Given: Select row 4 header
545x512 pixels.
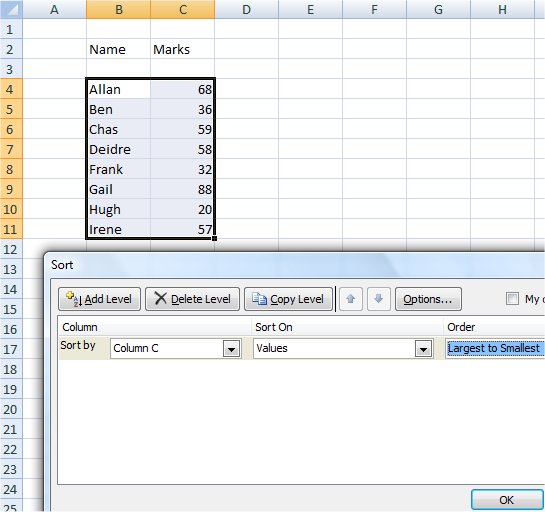Looking at the screenshot, I should 11,89.
